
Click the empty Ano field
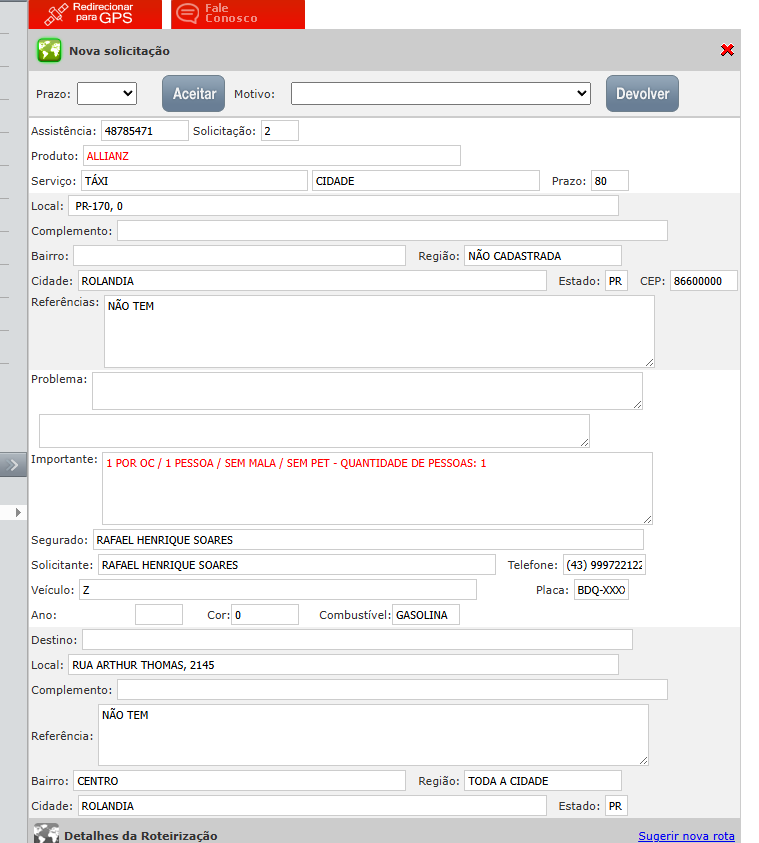pyautogui.click(x=159, y=615)
